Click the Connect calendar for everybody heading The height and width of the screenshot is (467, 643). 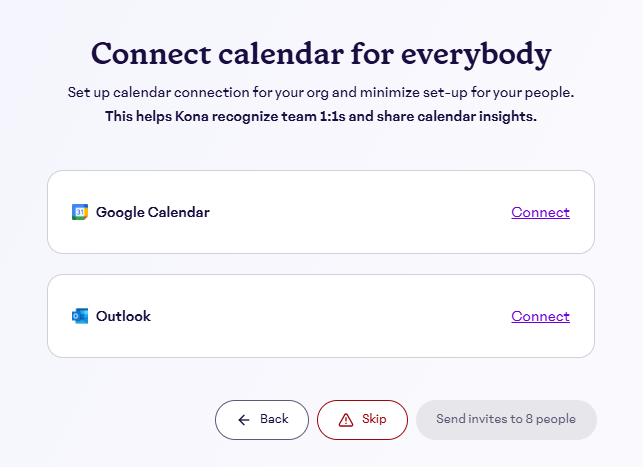(321, 53)
